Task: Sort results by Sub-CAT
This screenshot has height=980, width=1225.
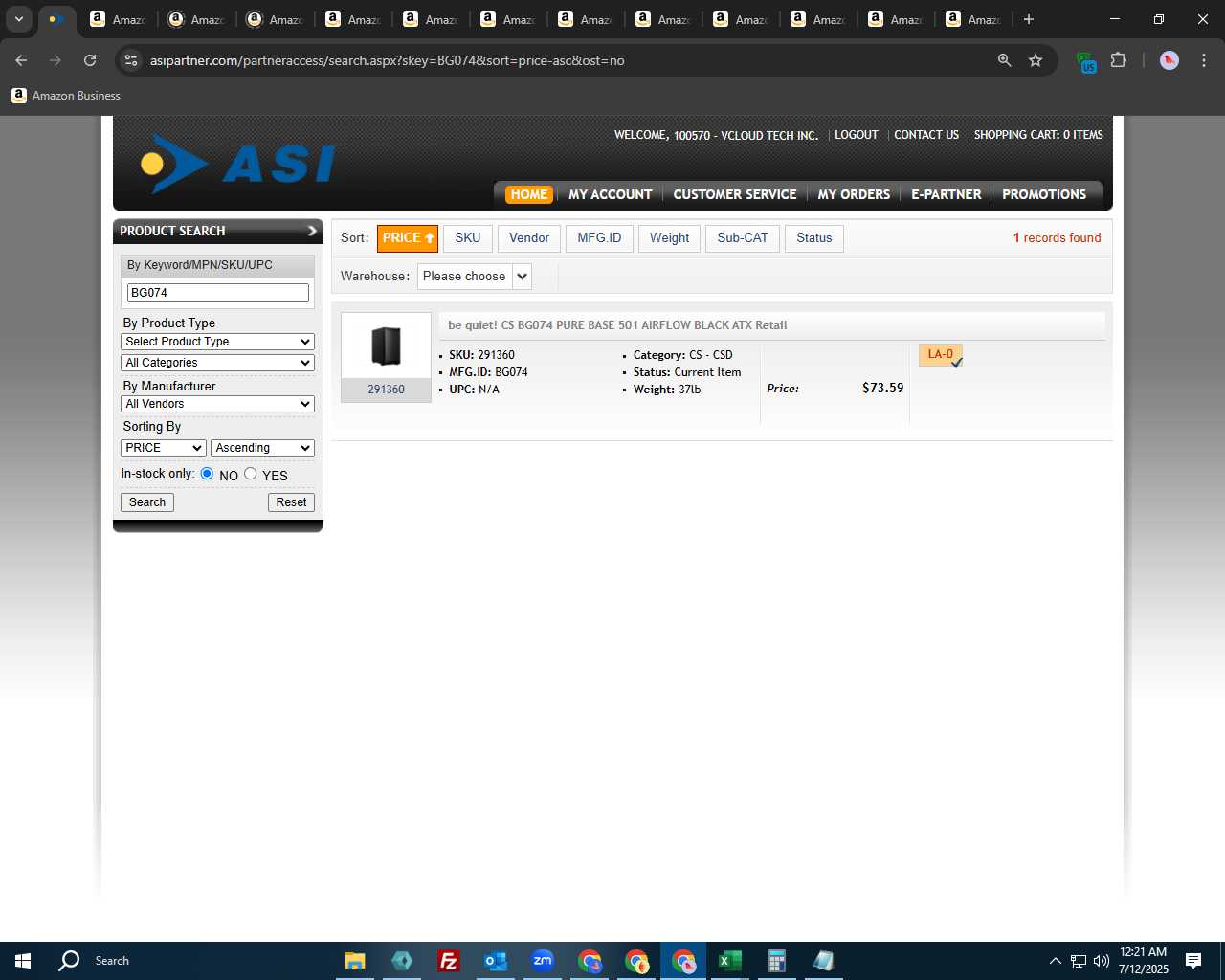Action: click(743, 238)
